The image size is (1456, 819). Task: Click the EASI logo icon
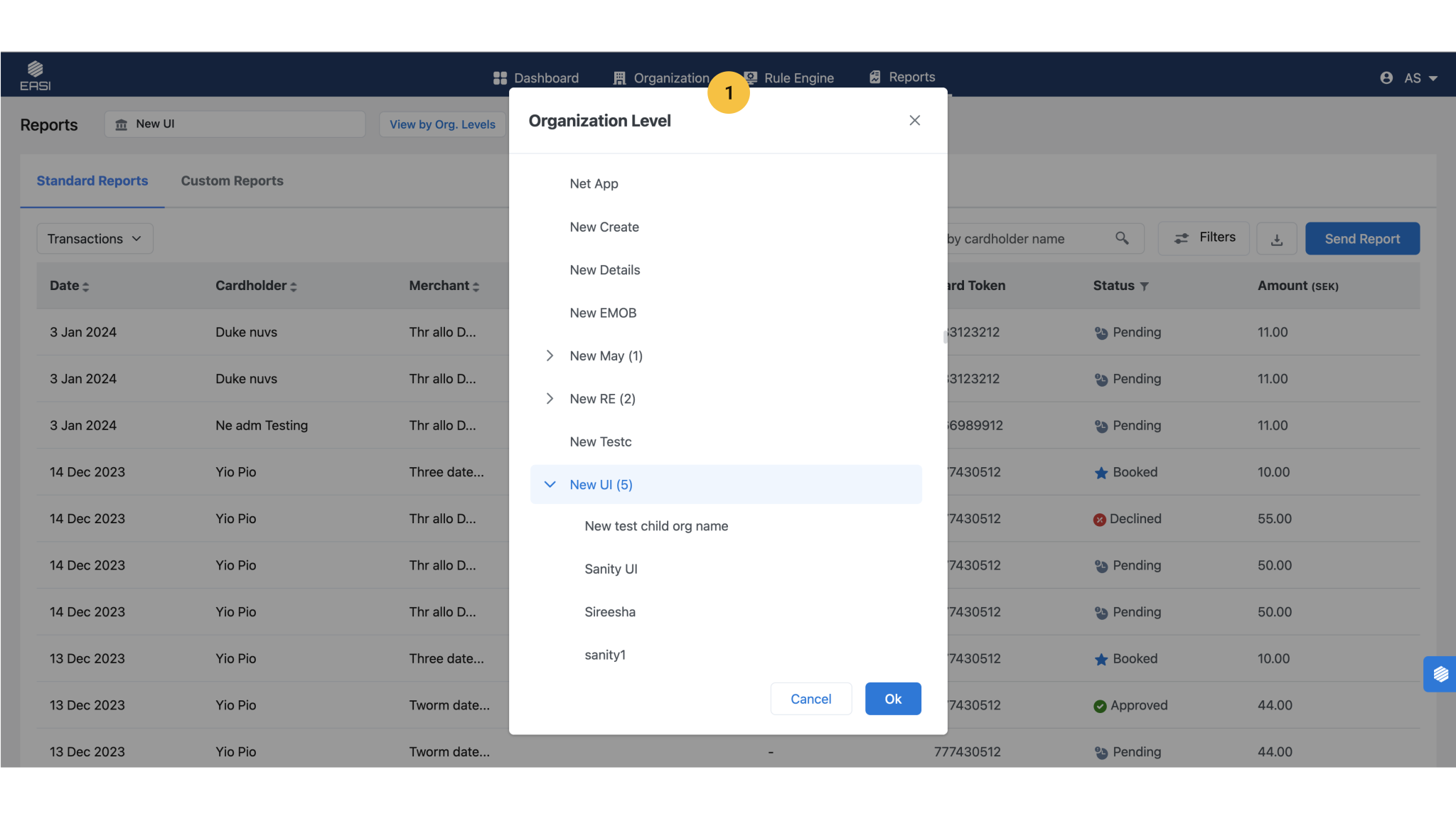click(x=35, y=75)
